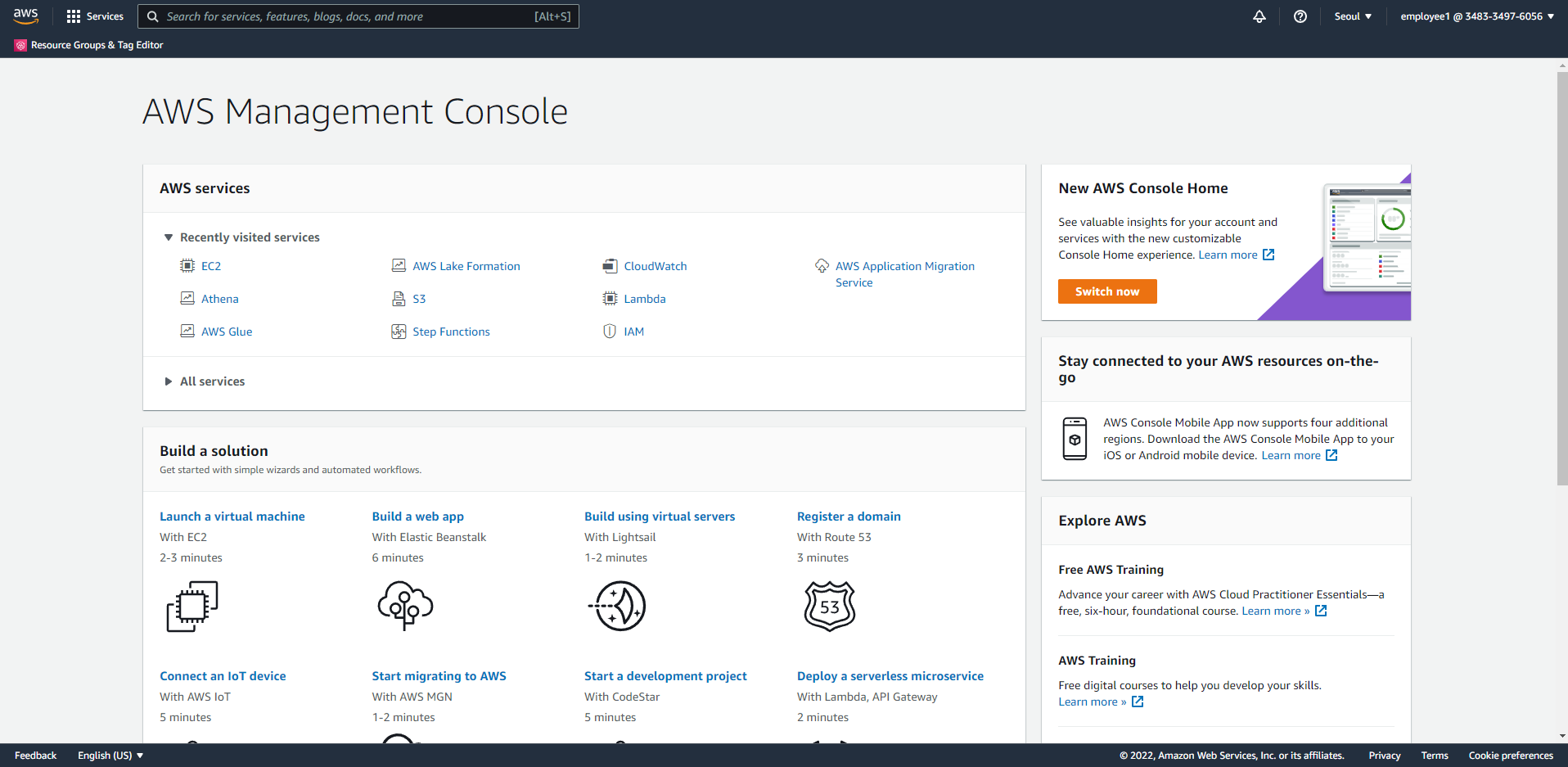Open the Feedback footer link
Image resolution: width=1568 pixels, height=767 pixels.
tap(35, 756)
